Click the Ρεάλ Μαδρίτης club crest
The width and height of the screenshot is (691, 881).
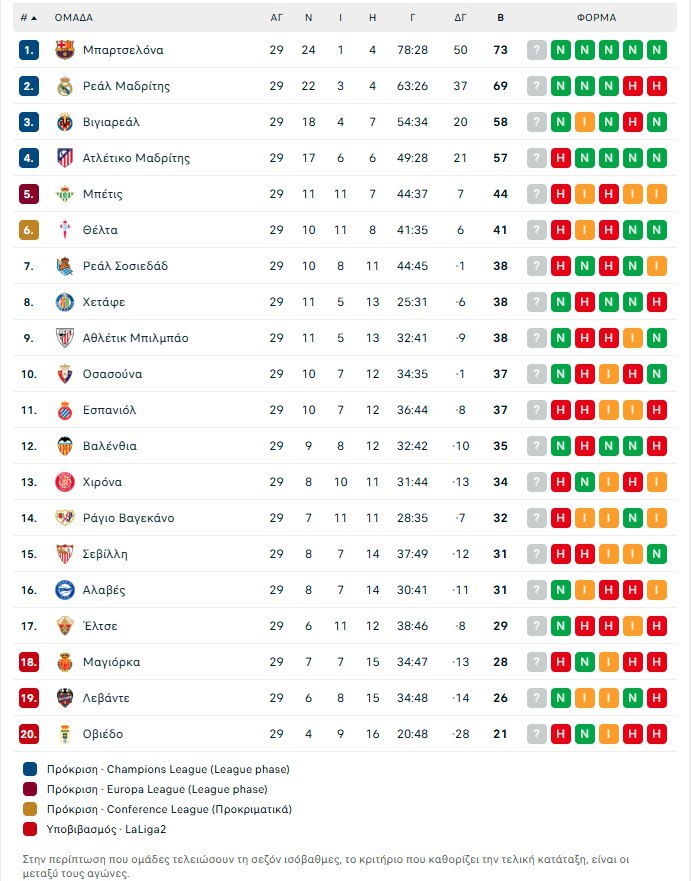(65, 86)
